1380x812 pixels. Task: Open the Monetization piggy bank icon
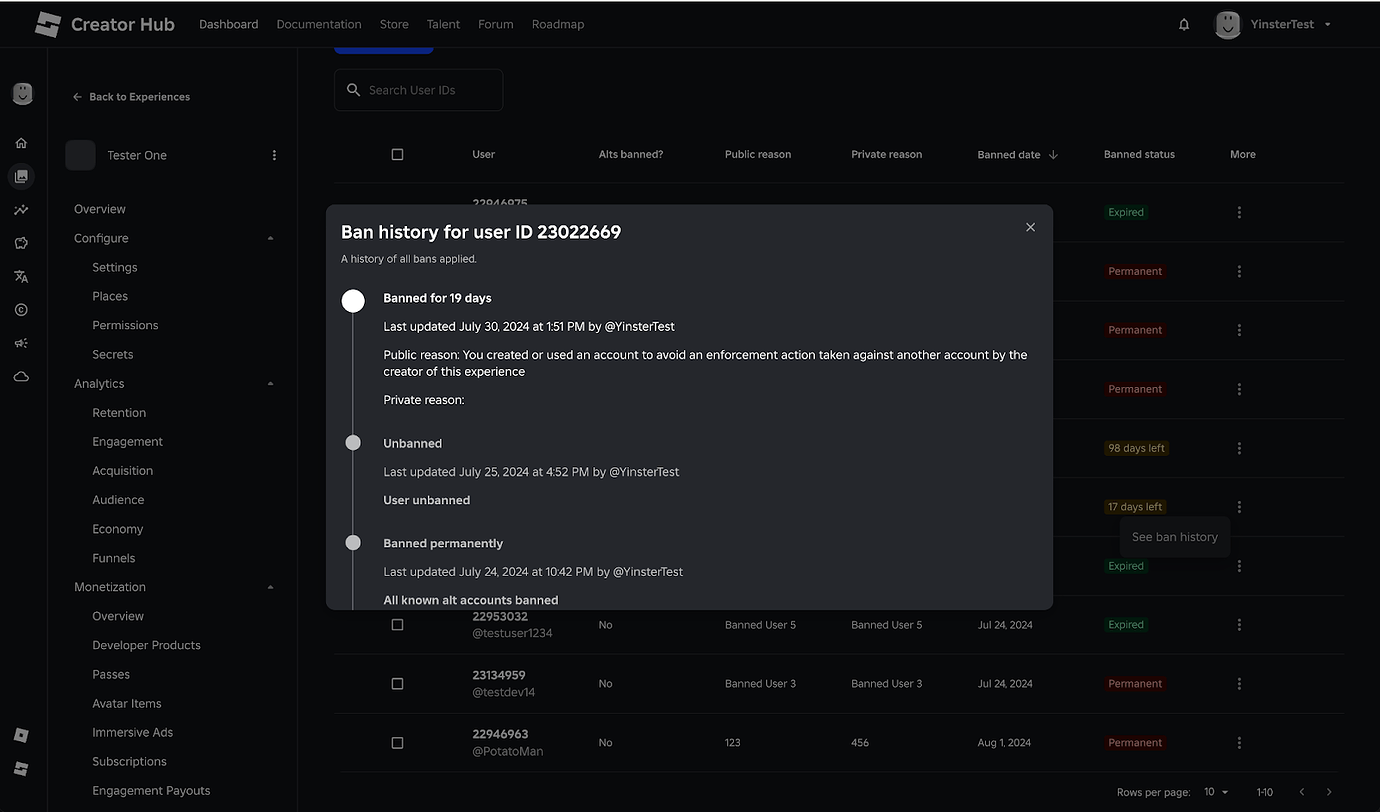[x=22, y=242]
